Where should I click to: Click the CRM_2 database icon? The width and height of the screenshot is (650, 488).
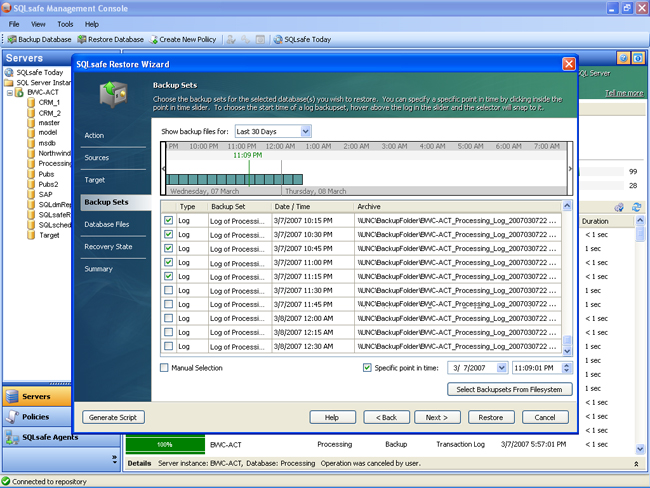[31, 113]
